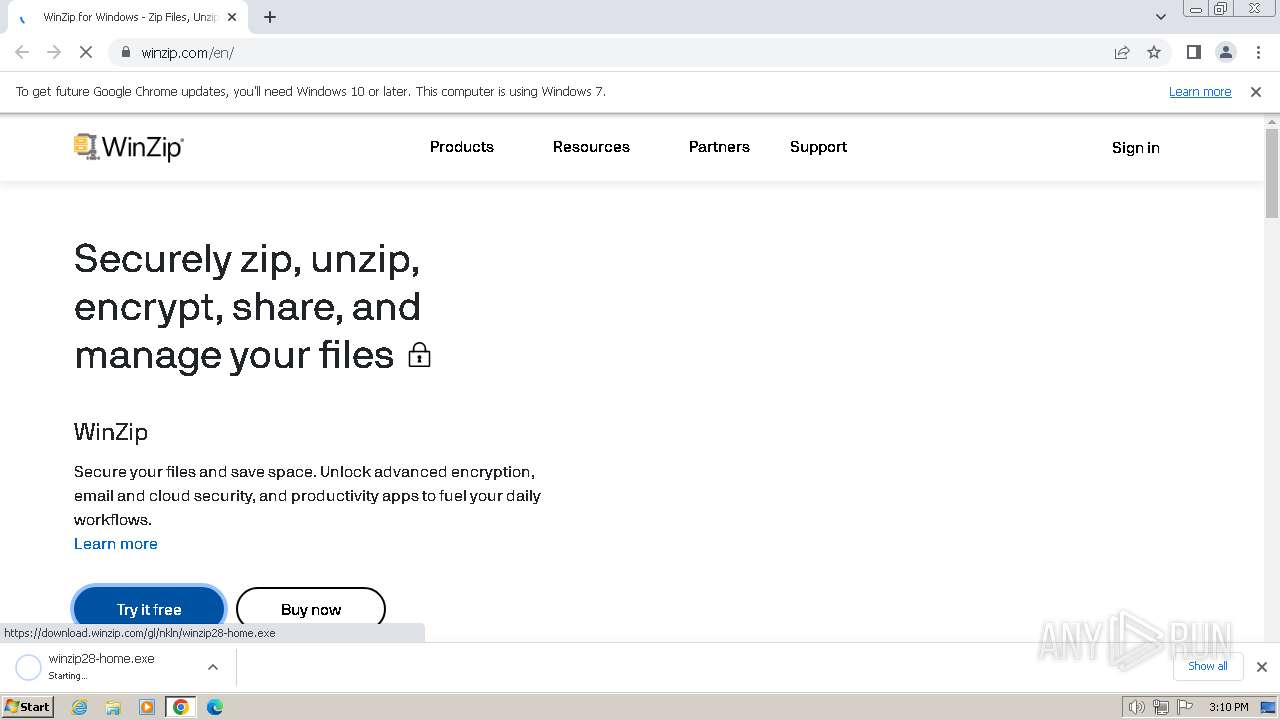Click Try it free button
1280x720 pixels.
click(149, 608)
